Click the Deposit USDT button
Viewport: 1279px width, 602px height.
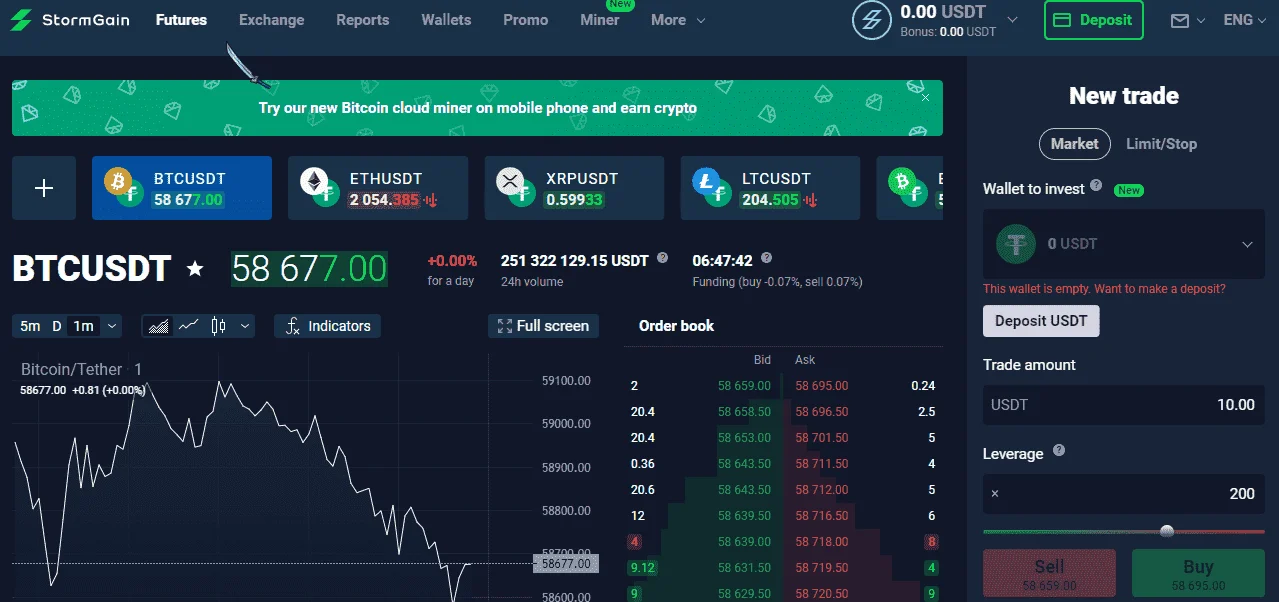point(1041,321)
